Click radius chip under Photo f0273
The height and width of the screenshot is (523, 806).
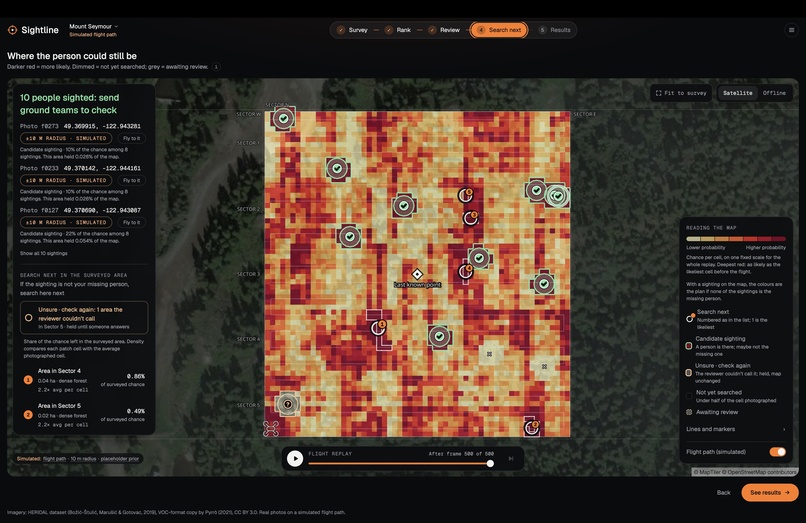pyautogui.click(x=66, y=138)
